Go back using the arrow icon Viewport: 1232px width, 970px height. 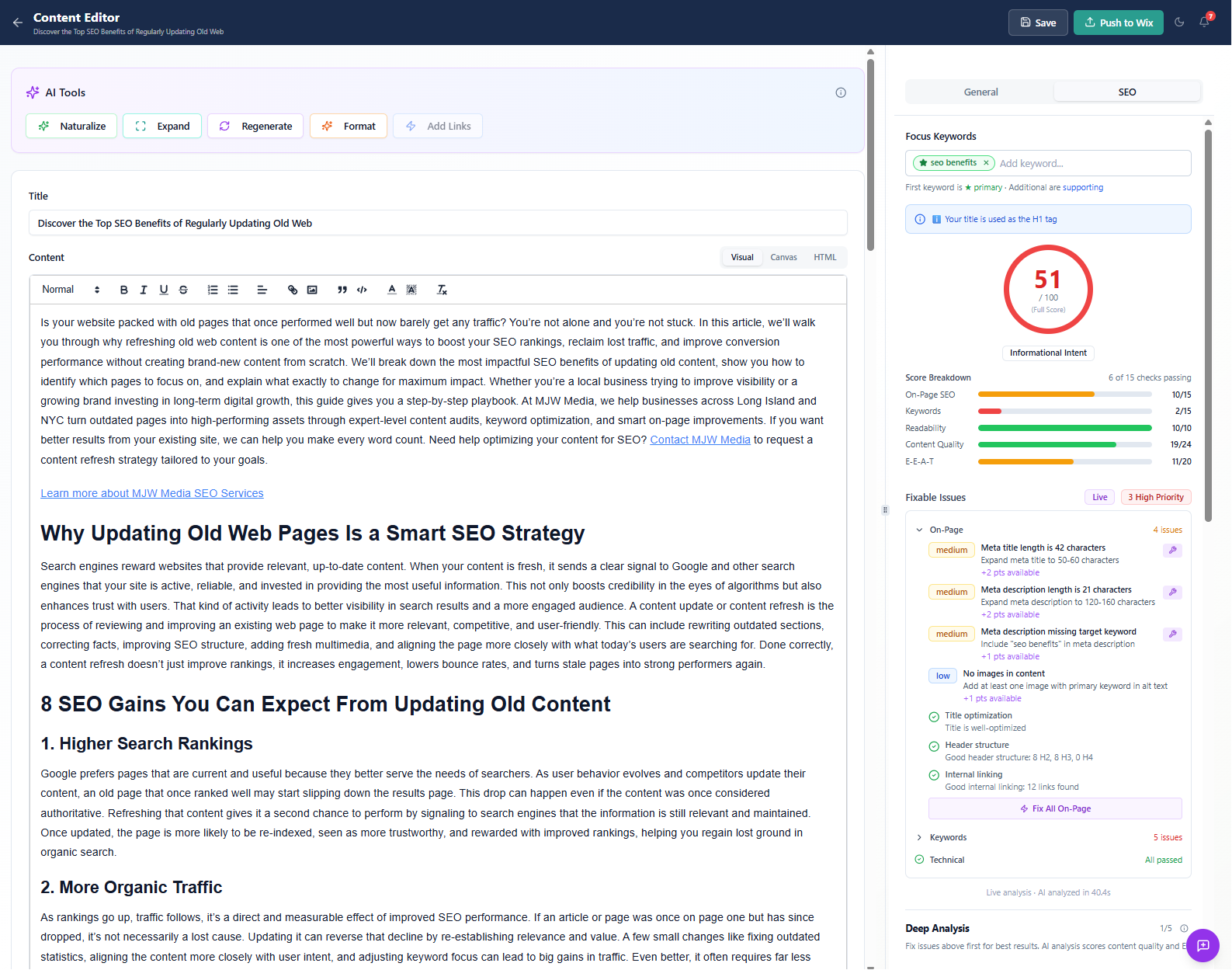coord(17,23)
